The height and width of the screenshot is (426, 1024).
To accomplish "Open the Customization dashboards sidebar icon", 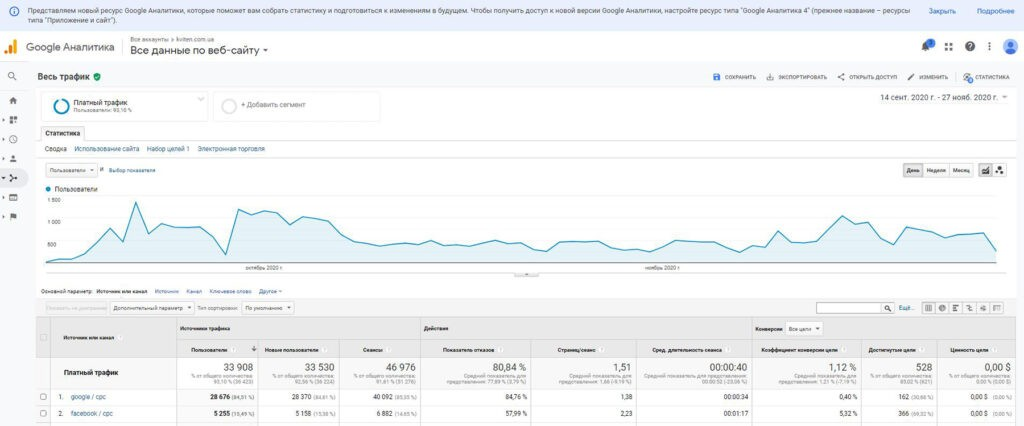I will [x=13, y=120].
